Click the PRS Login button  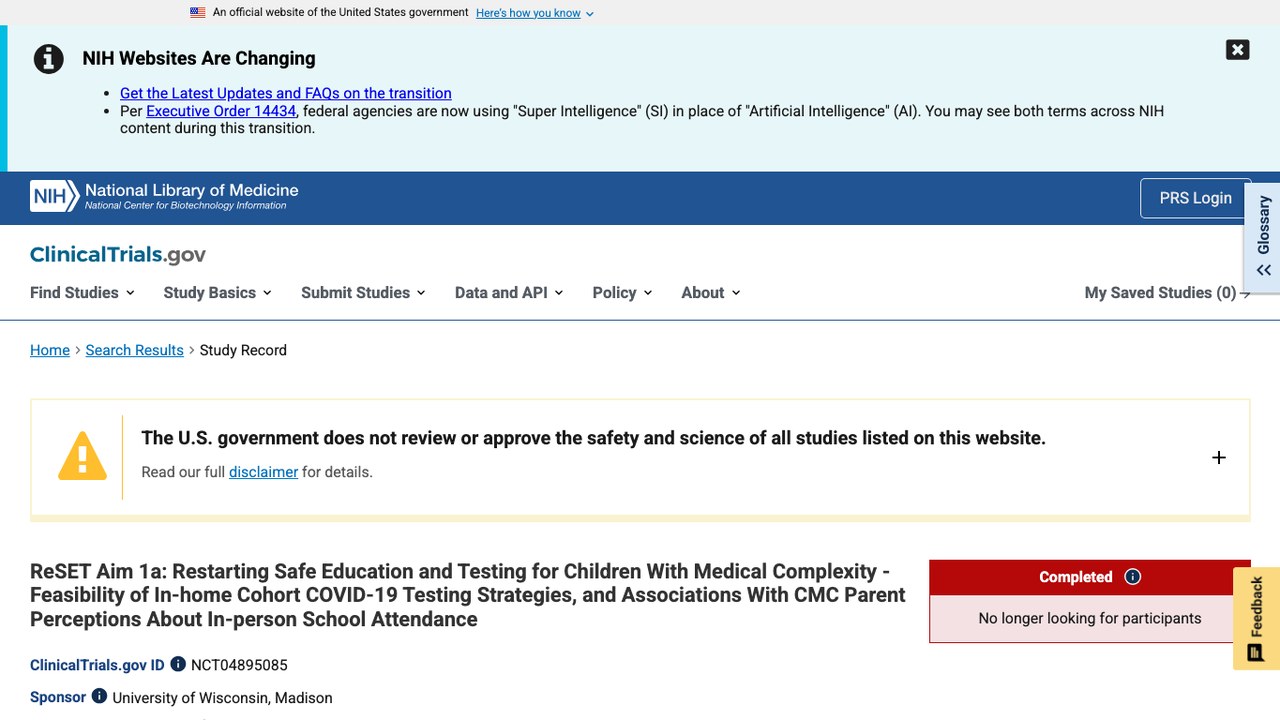coord(1195,198)
